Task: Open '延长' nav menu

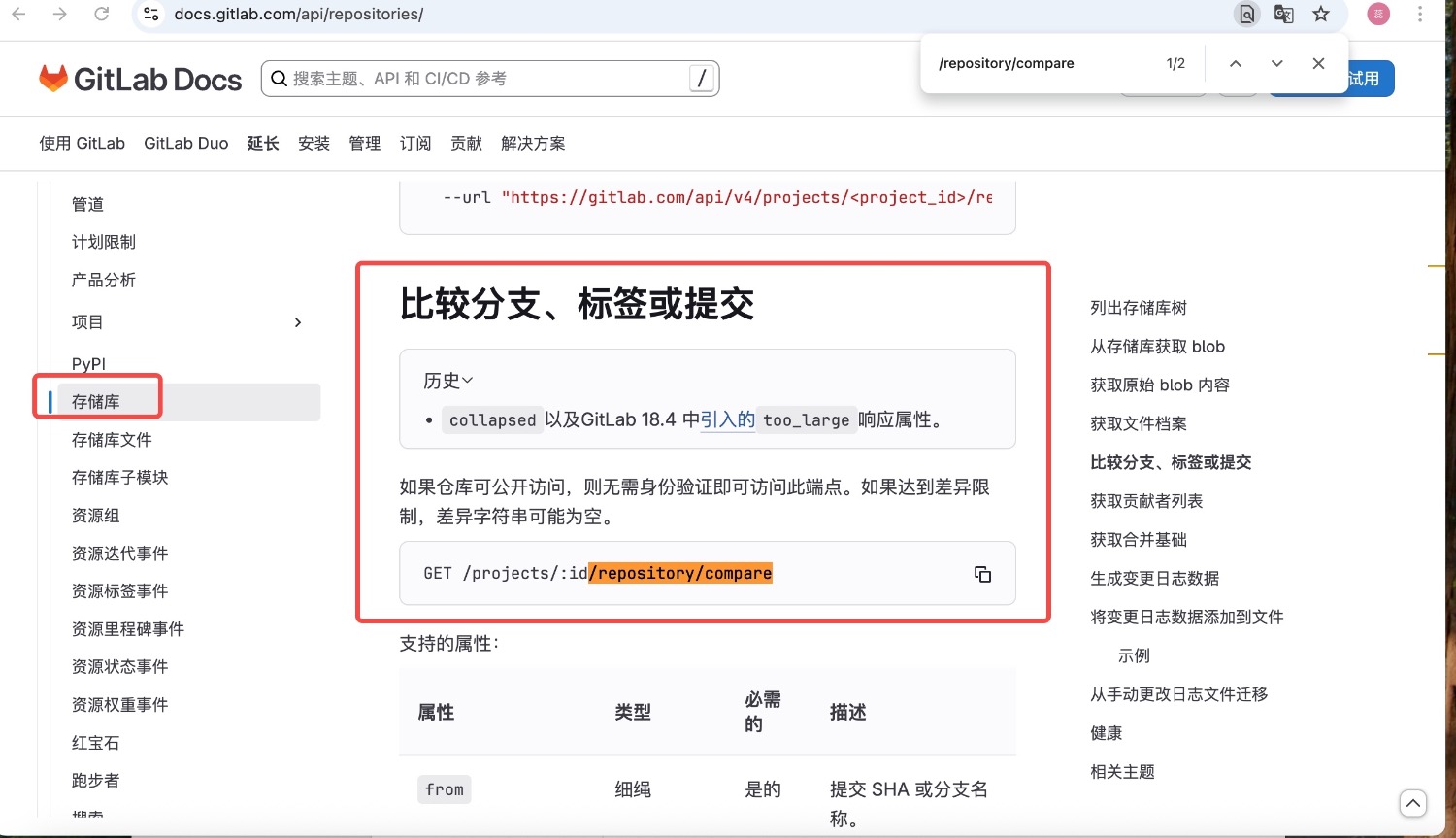Action: point(263,144)
